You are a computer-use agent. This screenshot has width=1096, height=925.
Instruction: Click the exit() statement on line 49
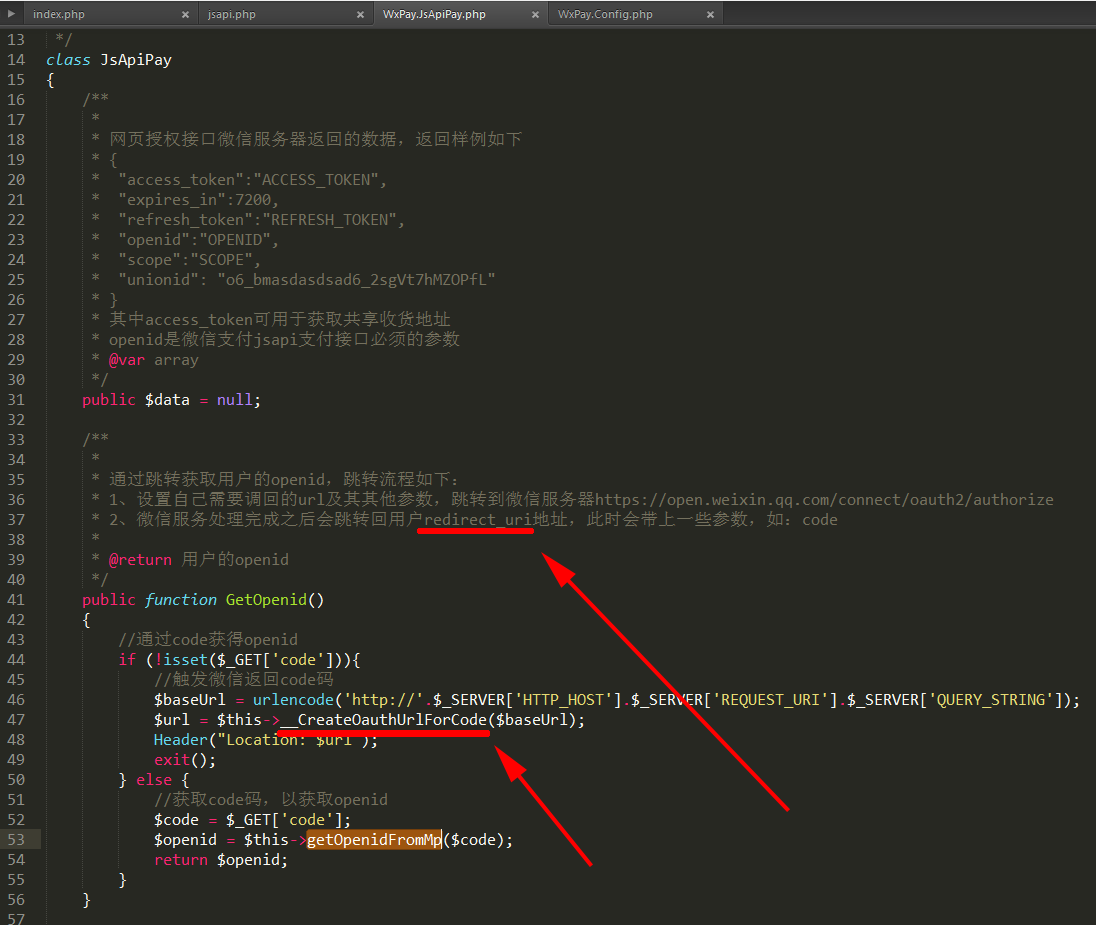pos(171,760)
